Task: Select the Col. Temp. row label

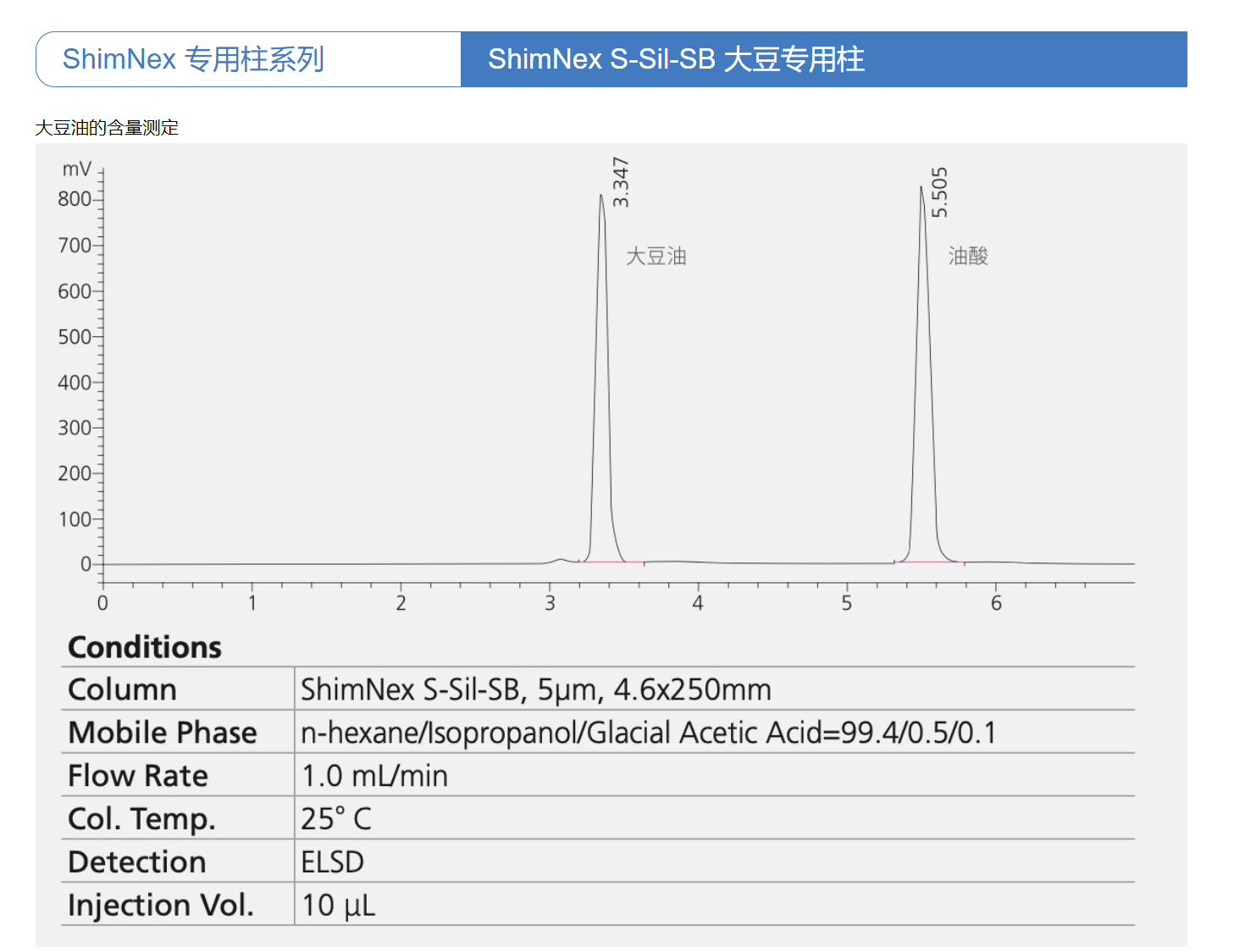Action: (141, 819)
